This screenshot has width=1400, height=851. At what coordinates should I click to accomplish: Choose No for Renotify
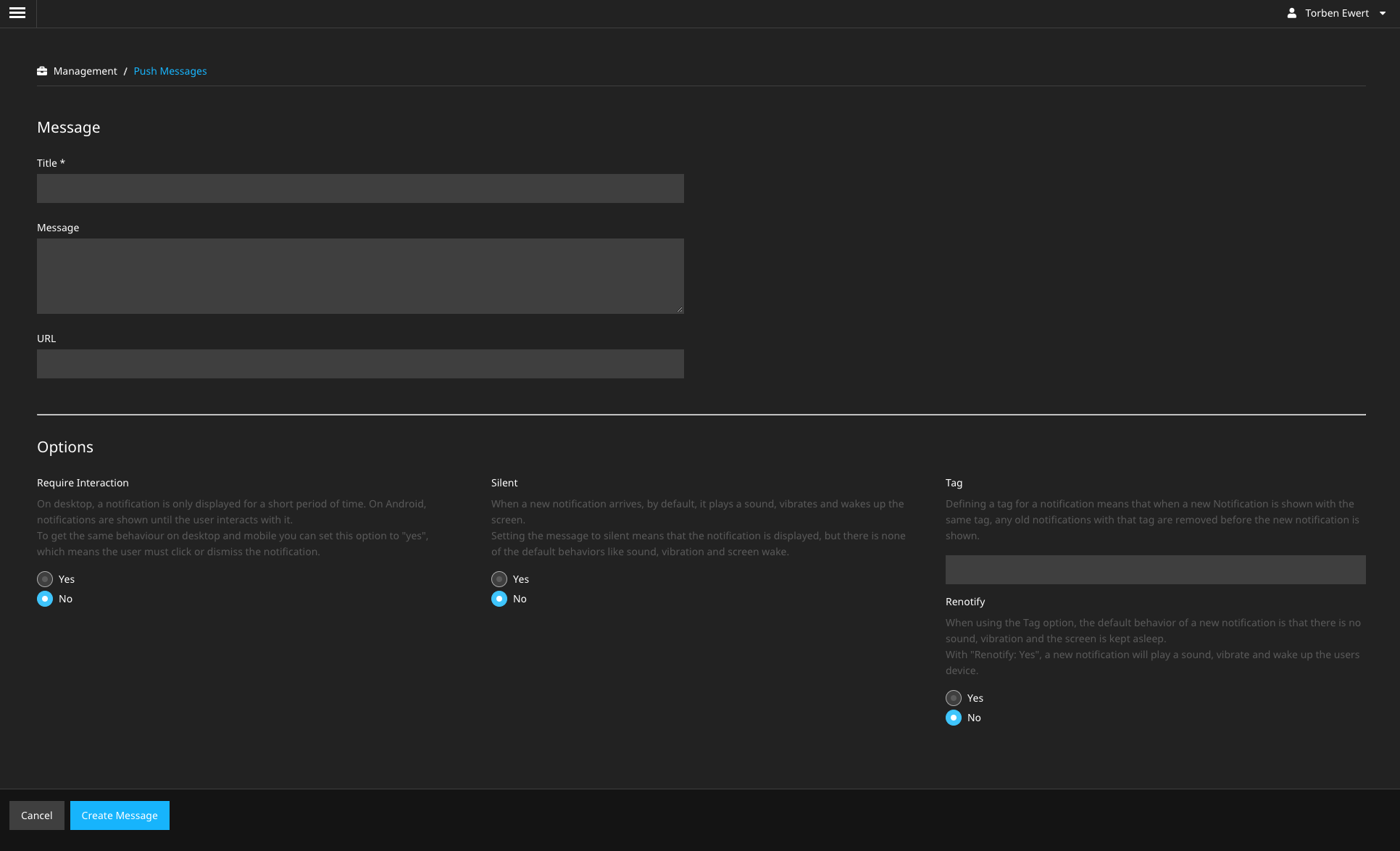tap(954, 718)
